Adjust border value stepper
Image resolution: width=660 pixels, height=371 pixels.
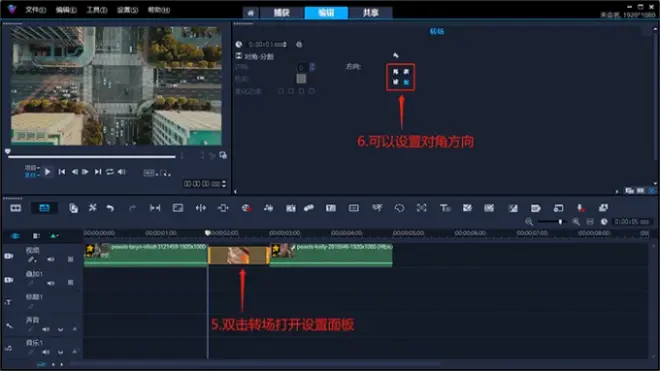(x=312, y=67)
